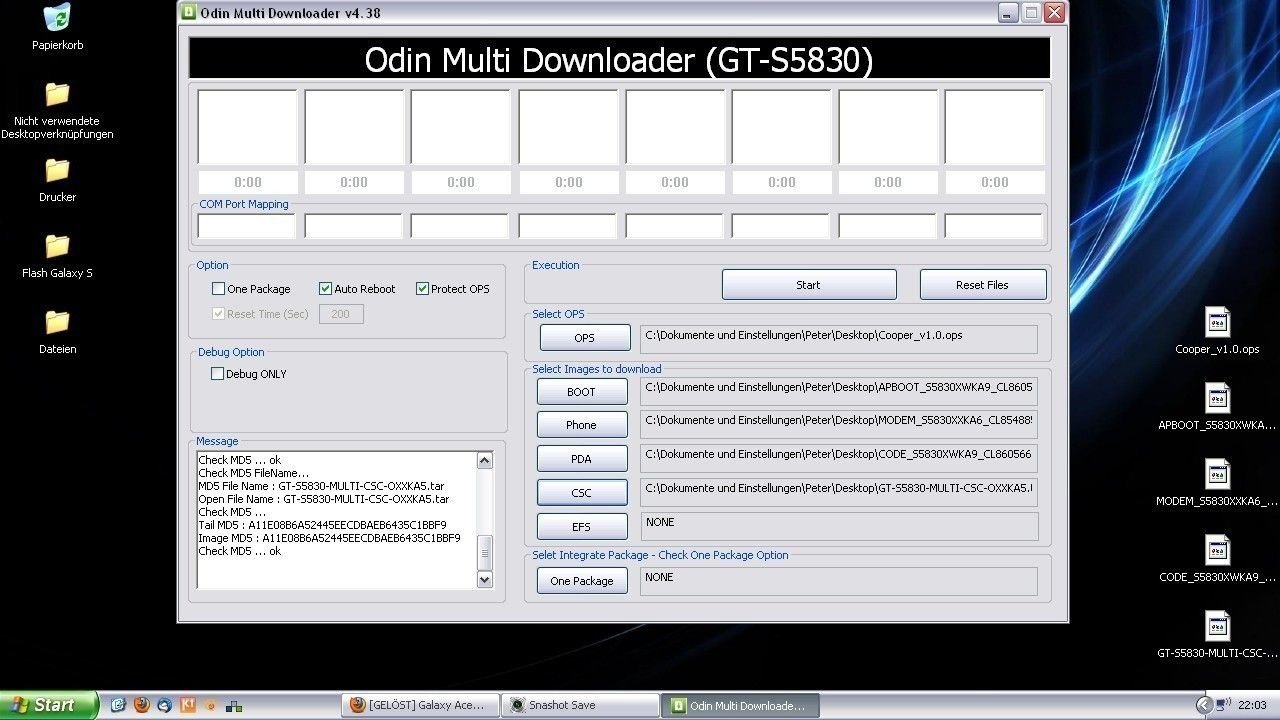This screenshot has height=720, width=1280.
Task: Launch Firefox from quick launch bar
Action: pos(142,705)
